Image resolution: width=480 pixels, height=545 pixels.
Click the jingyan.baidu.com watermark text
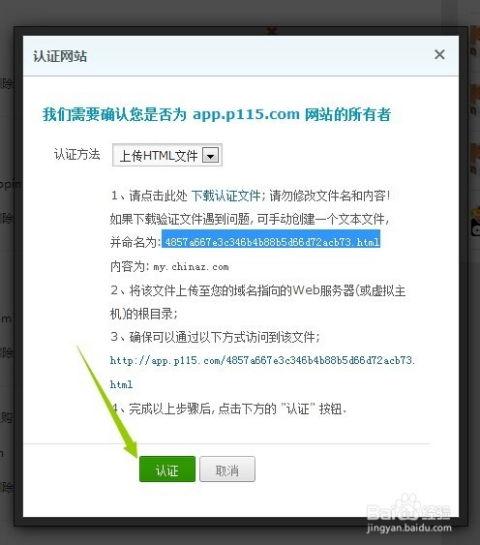point(409,528)
